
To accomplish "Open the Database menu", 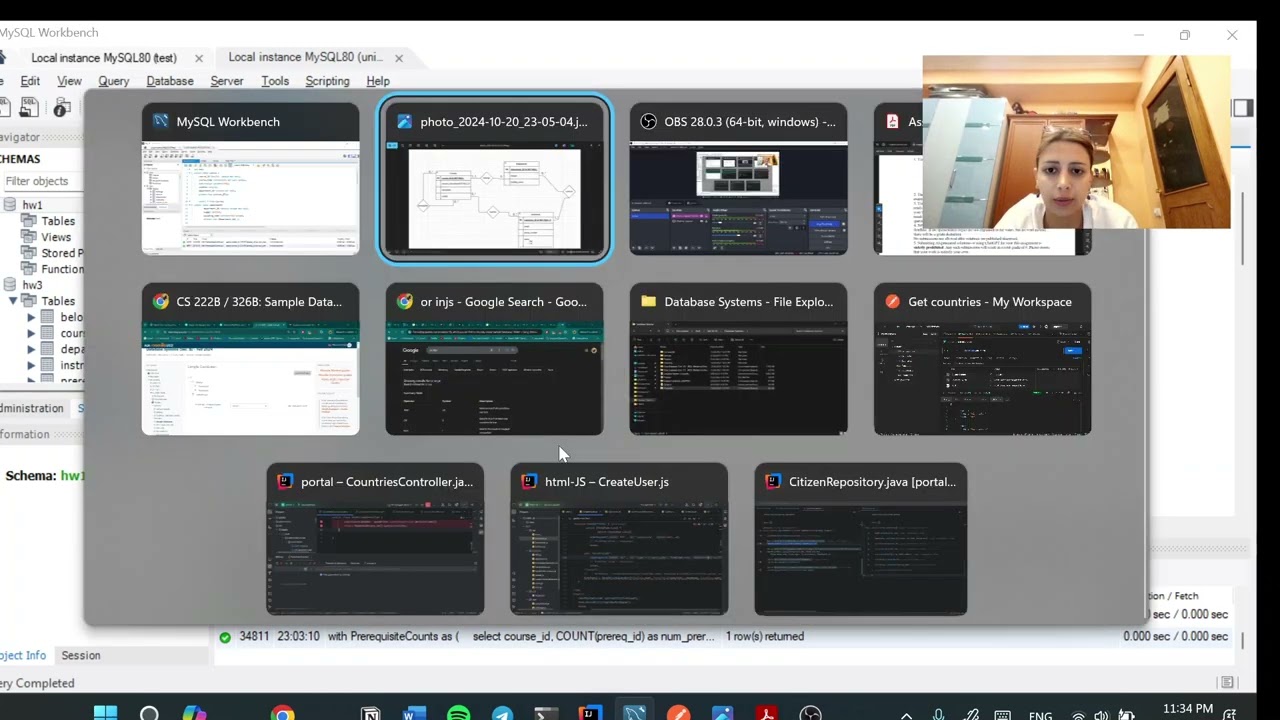I will click(170, 81).
